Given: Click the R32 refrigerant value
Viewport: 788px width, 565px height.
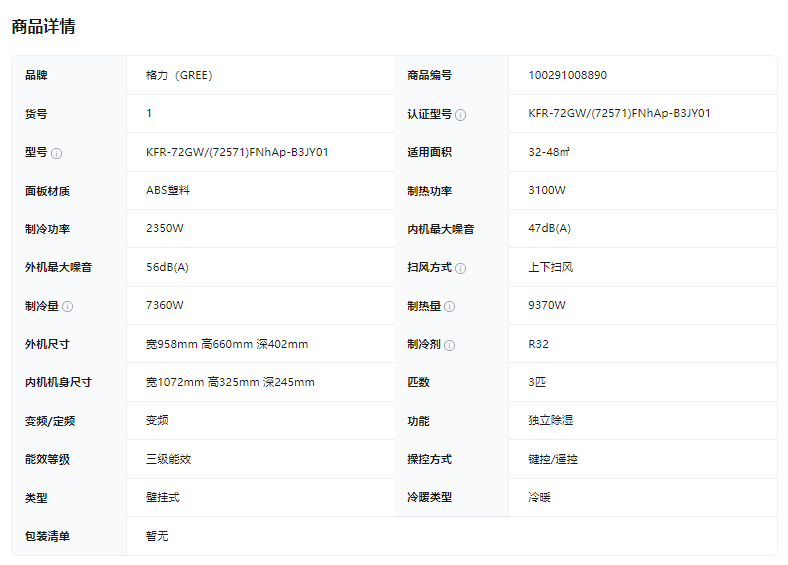Looking at the screenshot, I should pos(538,344).
